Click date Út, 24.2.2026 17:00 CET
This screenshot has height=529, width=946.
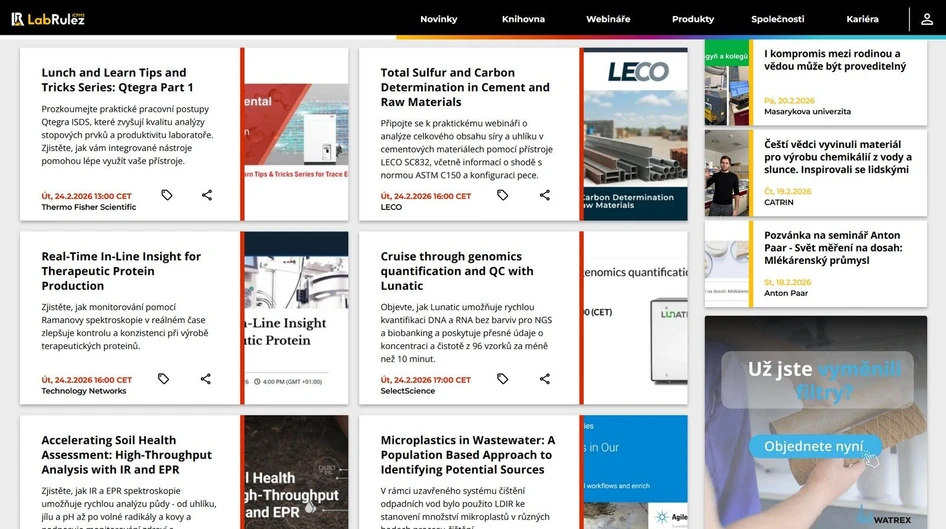click(x=425, y=380)
